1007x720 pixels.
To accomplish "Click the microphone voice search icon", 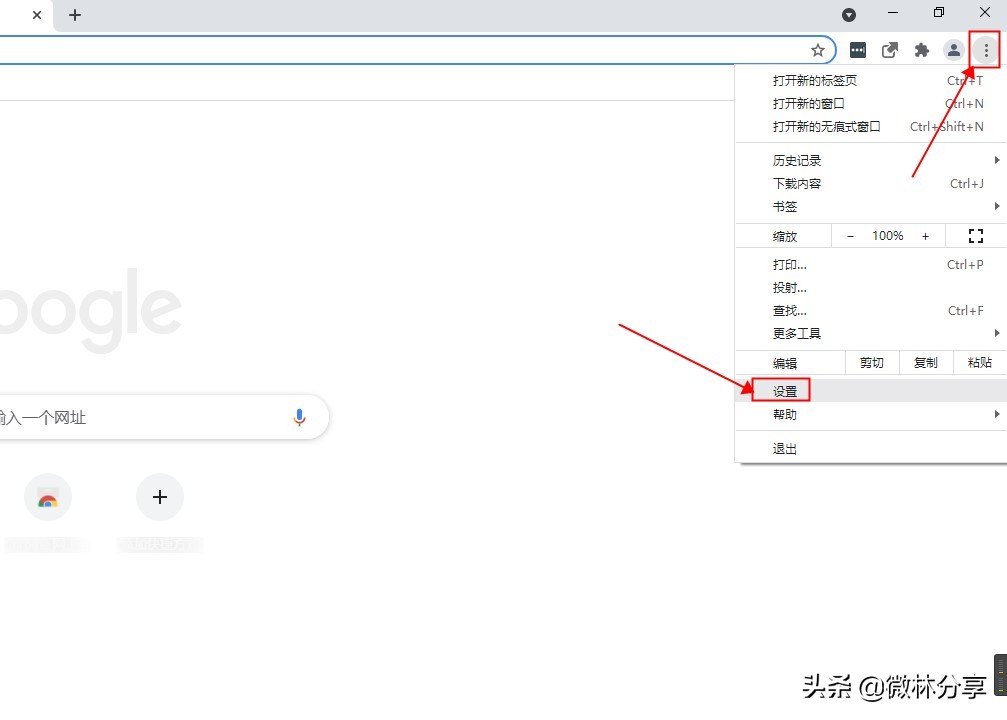I will 299,417.
